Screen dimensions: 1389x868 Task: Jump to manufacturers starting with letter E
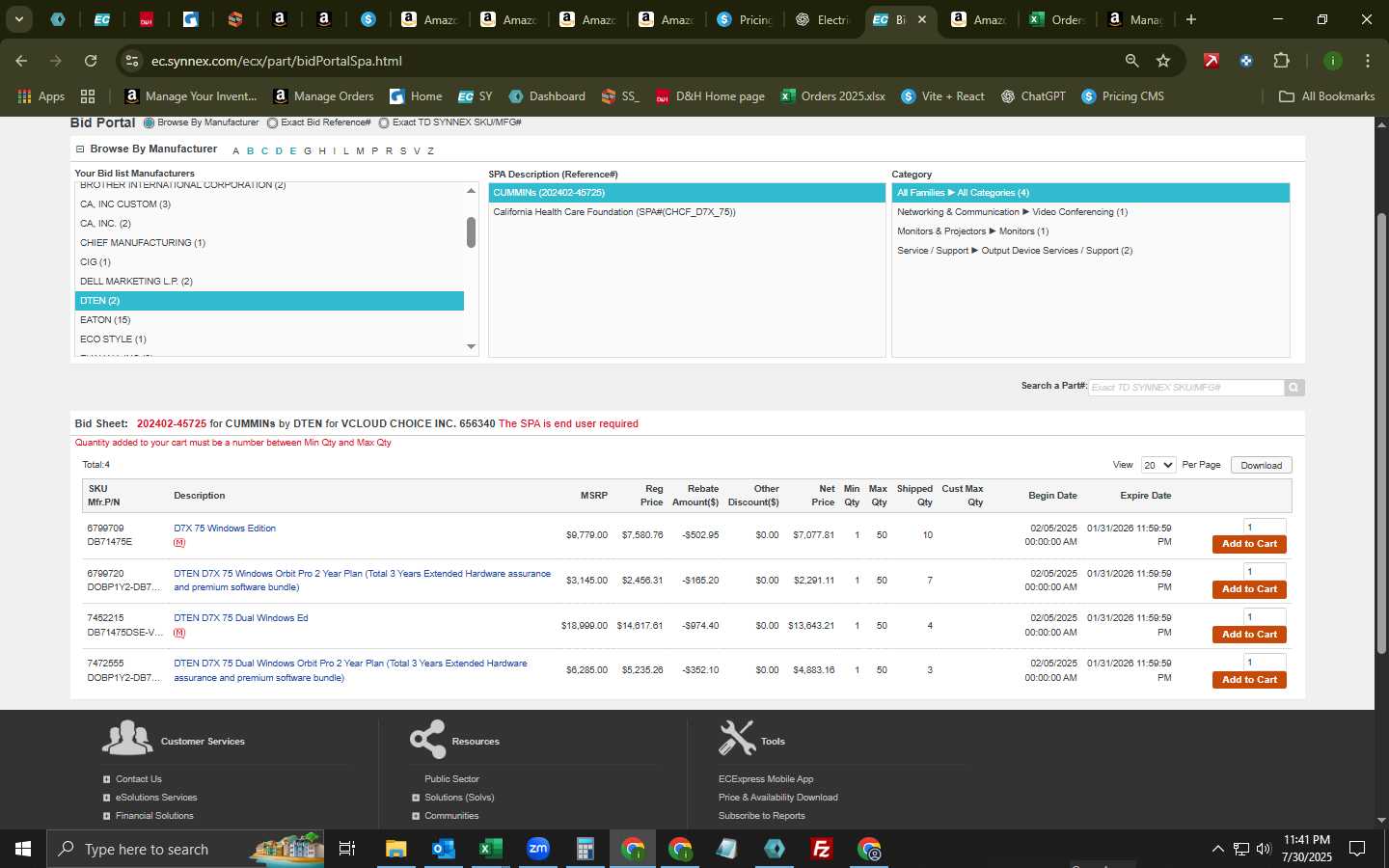tap(293, 151)
